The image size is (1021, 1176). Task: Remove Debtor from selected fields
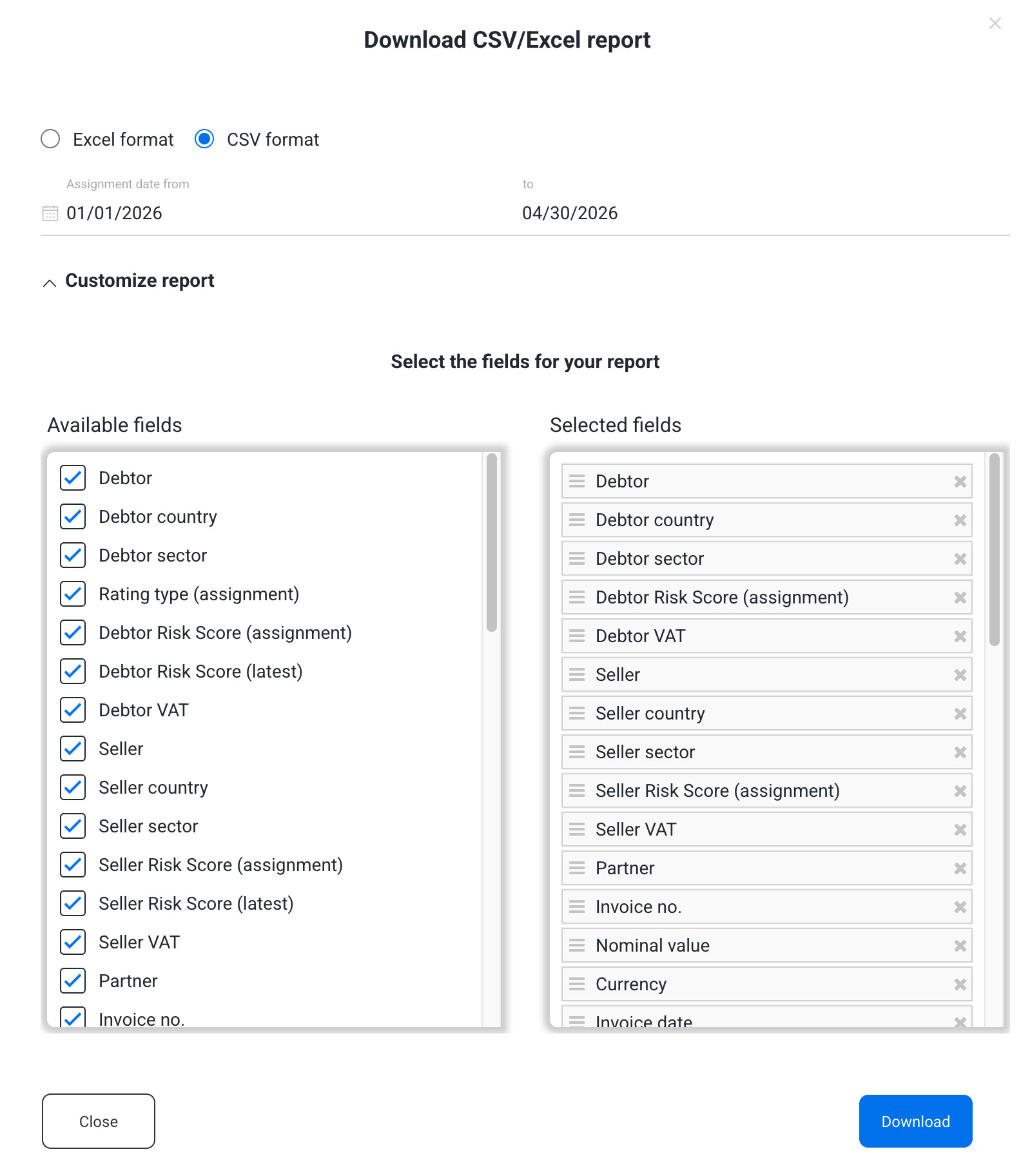(960, 482)
